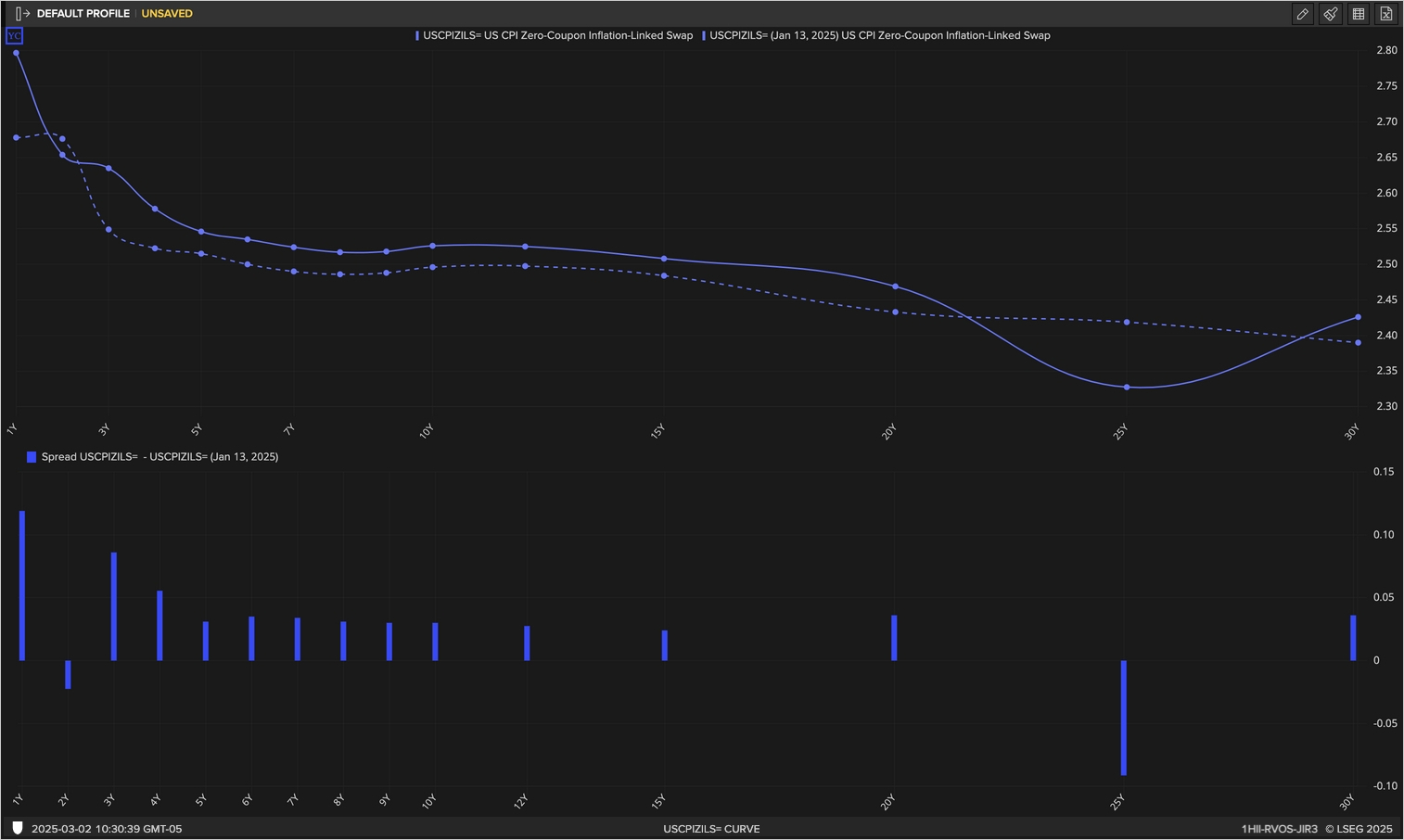Click the 15Y label on upper chart axis
Image resolution: width=1404 pixels, height=840 pixels.
click(x=657, y=431)
